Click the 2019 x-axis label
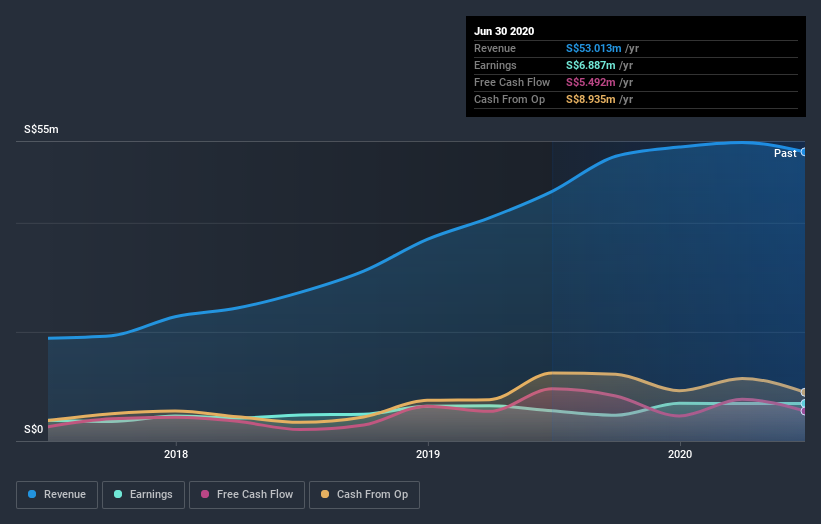This screenshot has height=524, width=821. coord(428,454)
